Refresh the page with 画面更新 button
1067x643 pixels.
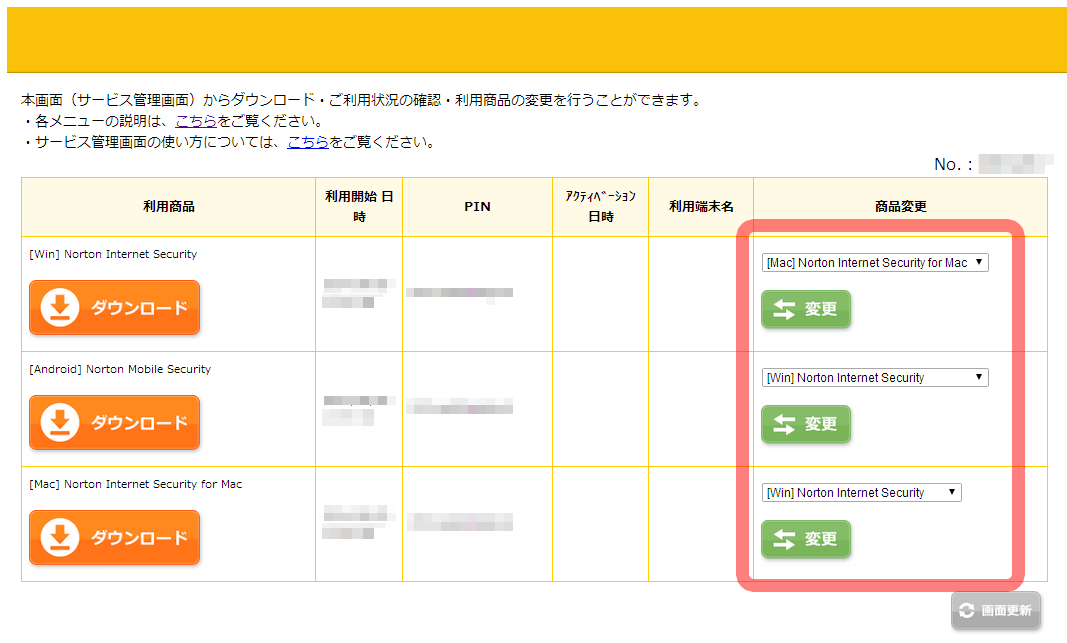point(996,611)
